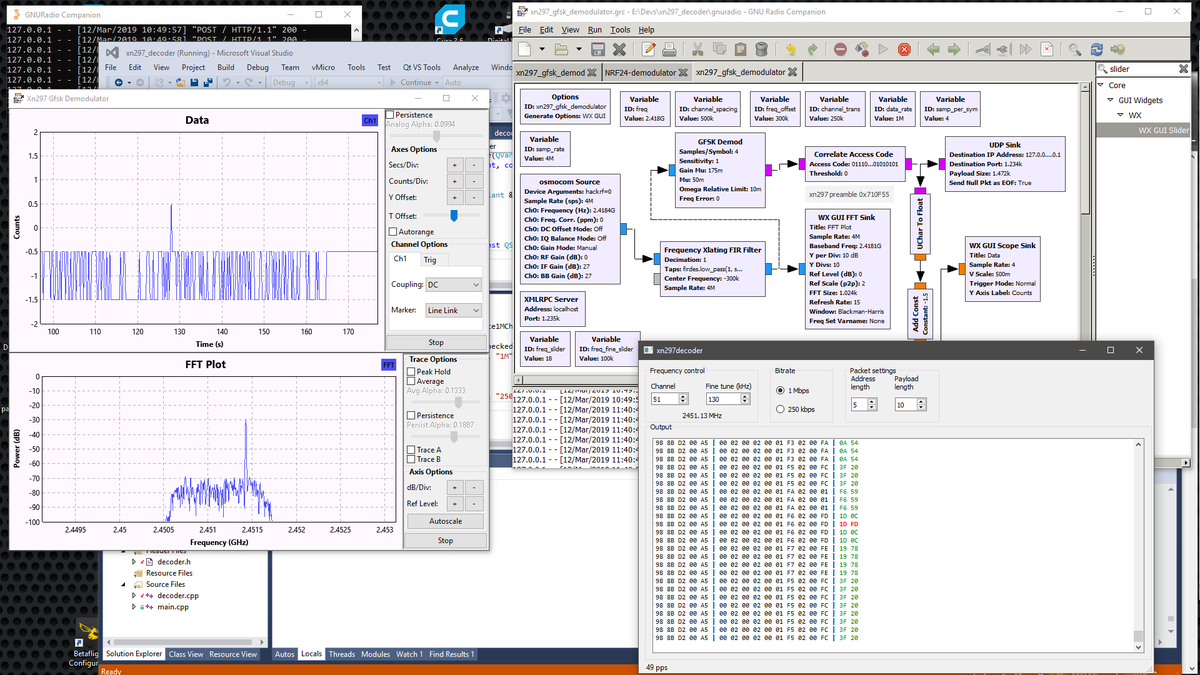Click Secs/Div plus button
This screenshot has height=675, width=1200.
453,165
